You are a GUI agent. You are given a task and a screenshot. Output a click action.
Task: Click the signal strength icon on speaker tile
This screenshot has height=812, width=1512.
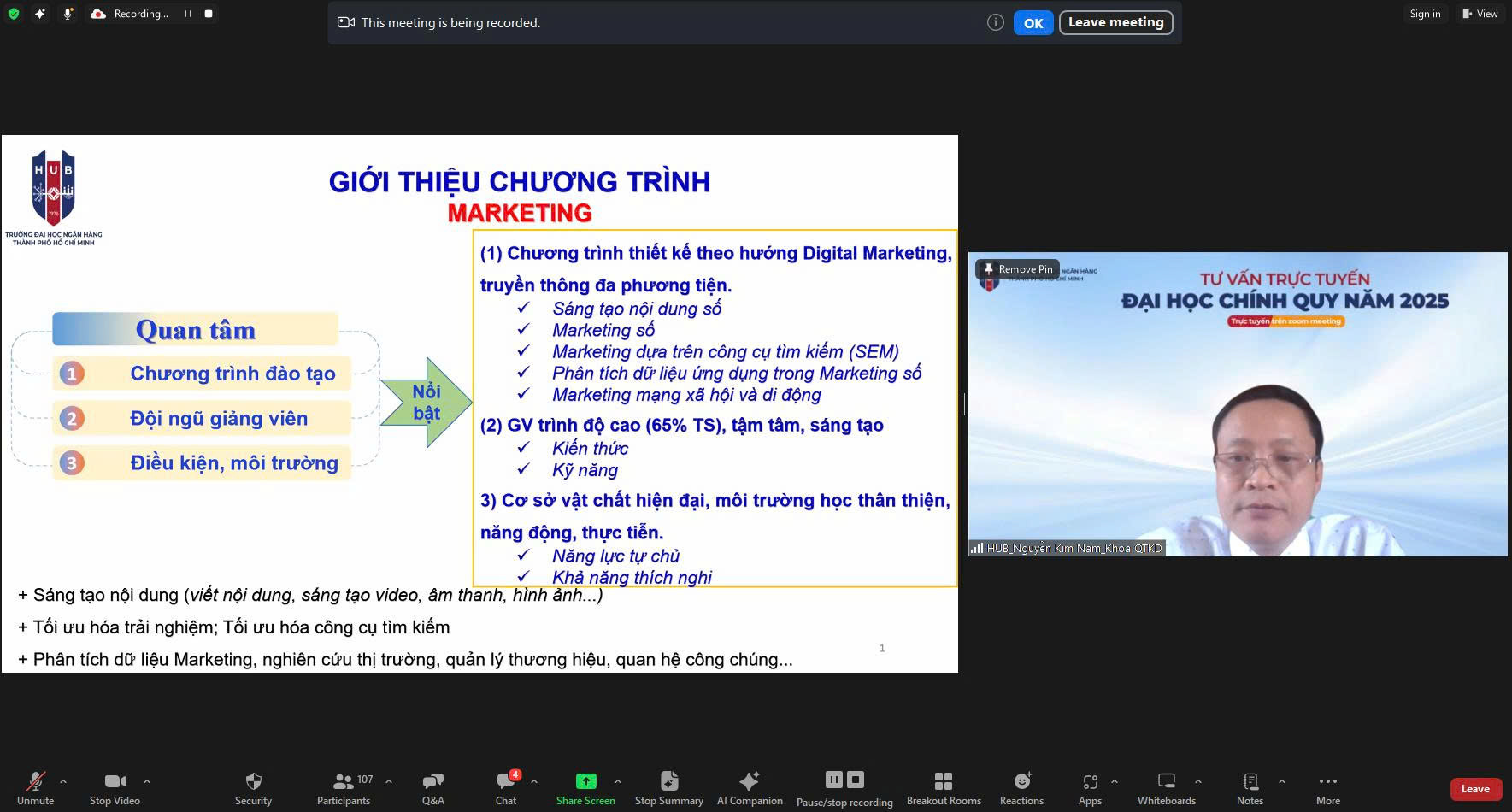point(977,548)
